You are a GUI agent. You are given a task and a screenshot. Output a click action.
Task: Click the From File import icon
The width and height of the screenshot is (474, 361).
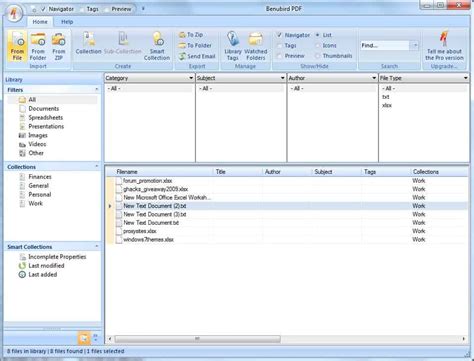17,46
